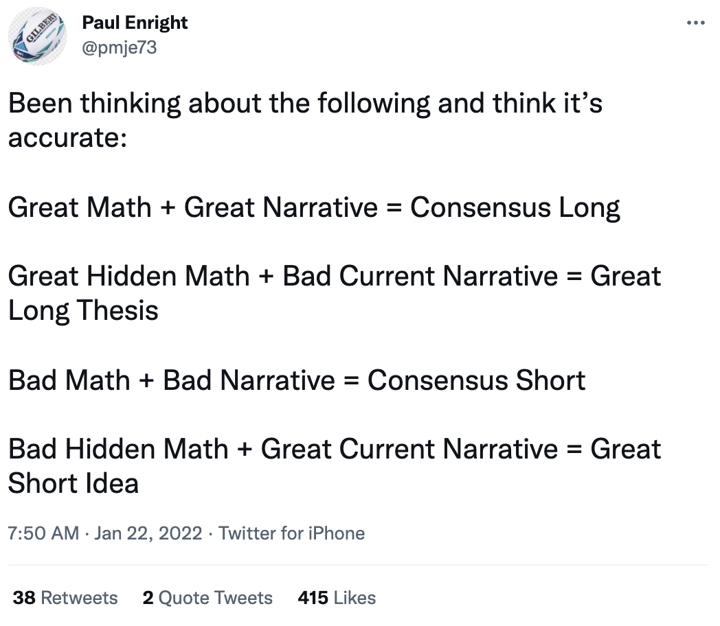Open Paul Enright's profile via display name
The width and height of the screenshot is (720, 626).
click(135, 23)
